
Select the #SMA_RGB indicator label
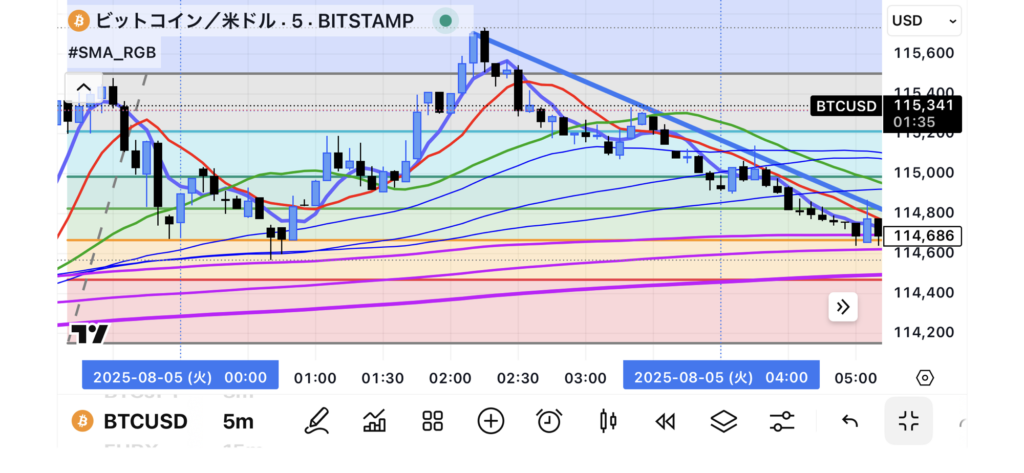click(x=111, y=51)
